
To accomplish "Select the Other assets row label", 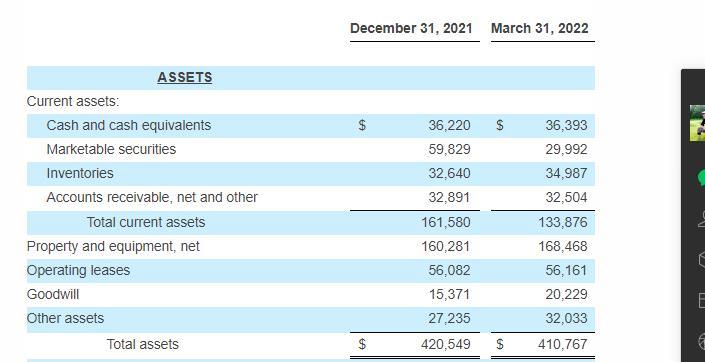I will click(x=65, y=318).
